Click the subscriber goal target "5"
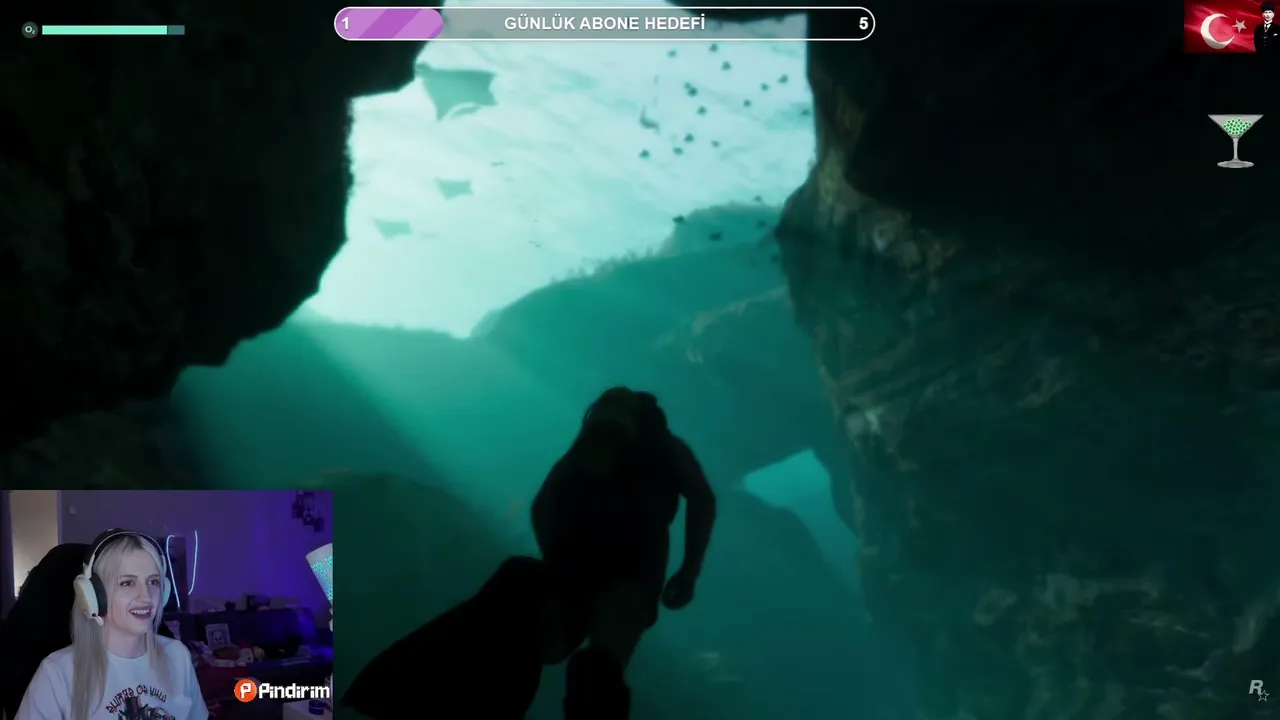1280x720 pixels. [x=863, y=23]
